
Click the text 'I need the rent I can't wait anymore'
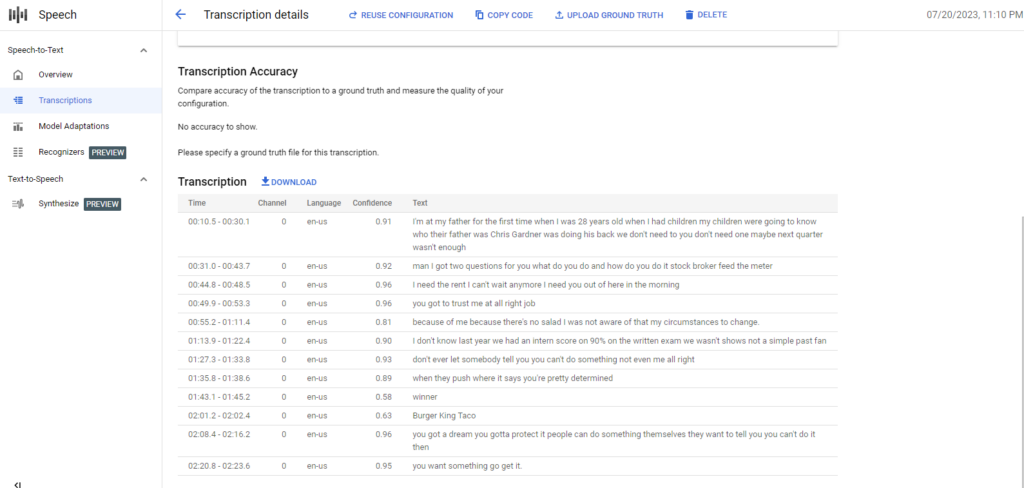coord(479,285)
